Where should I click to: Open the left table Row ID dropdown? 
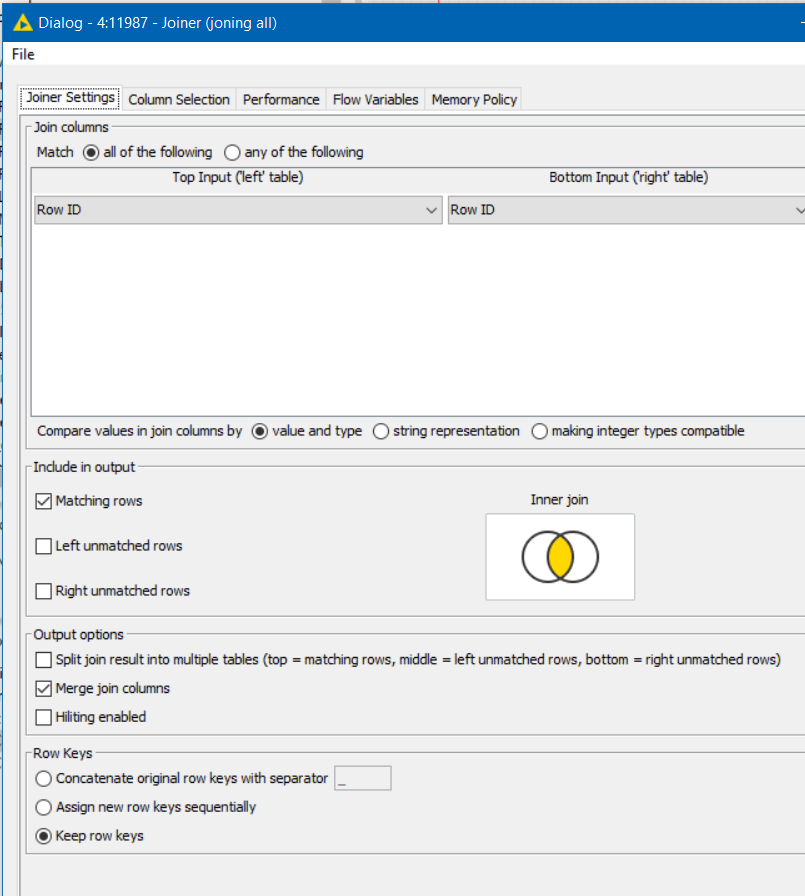pos(431,210)
